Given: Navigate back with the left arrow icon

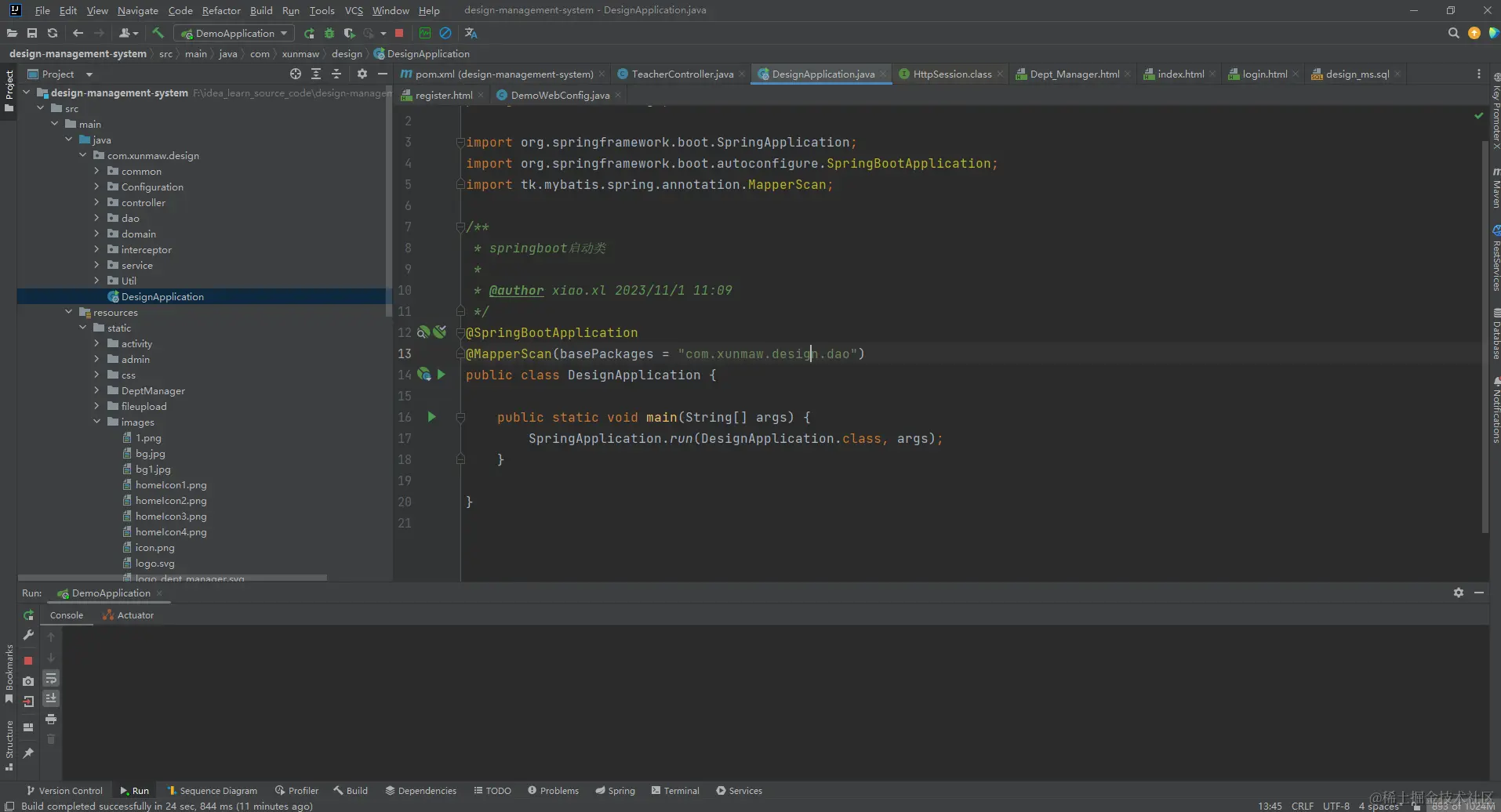Looking at the screenshot, I should 78,33.
